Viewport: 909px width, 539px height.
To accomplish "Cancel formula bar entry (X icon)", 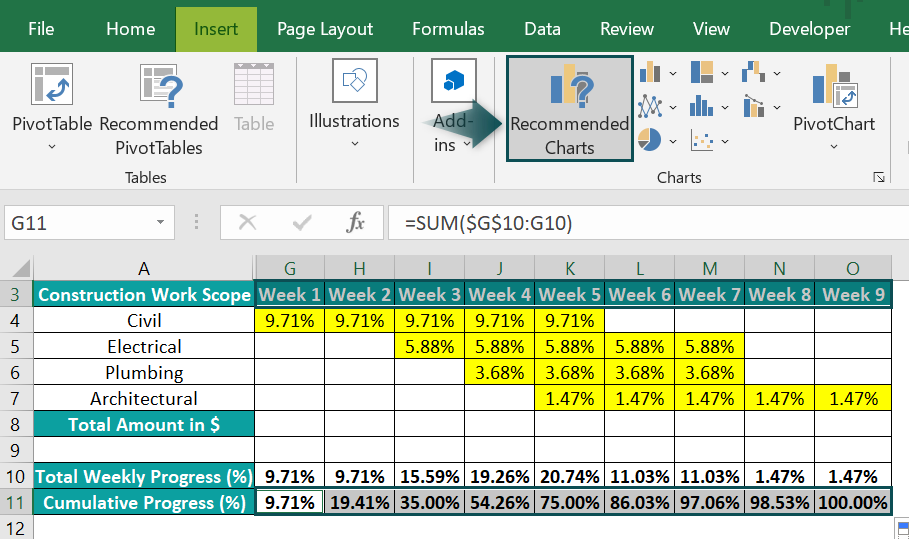I will 248,223.
